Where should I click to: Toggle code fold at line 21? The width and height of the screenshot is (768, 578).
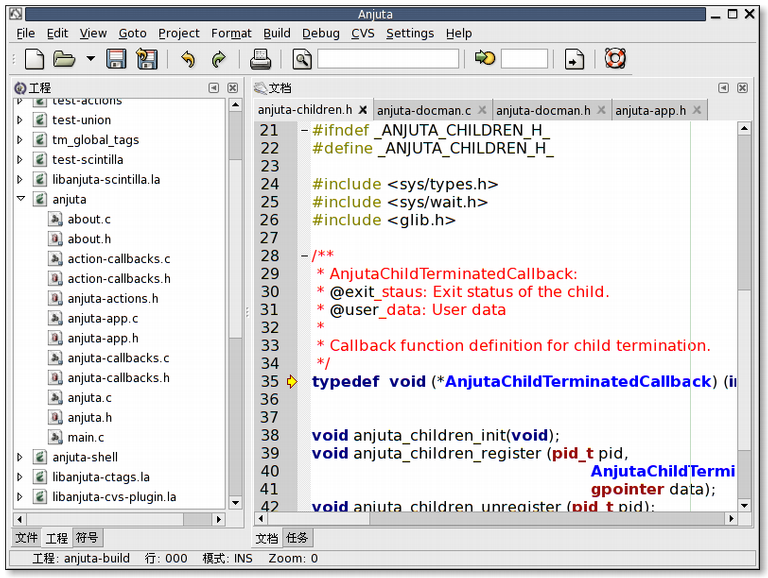pos(304,131)
